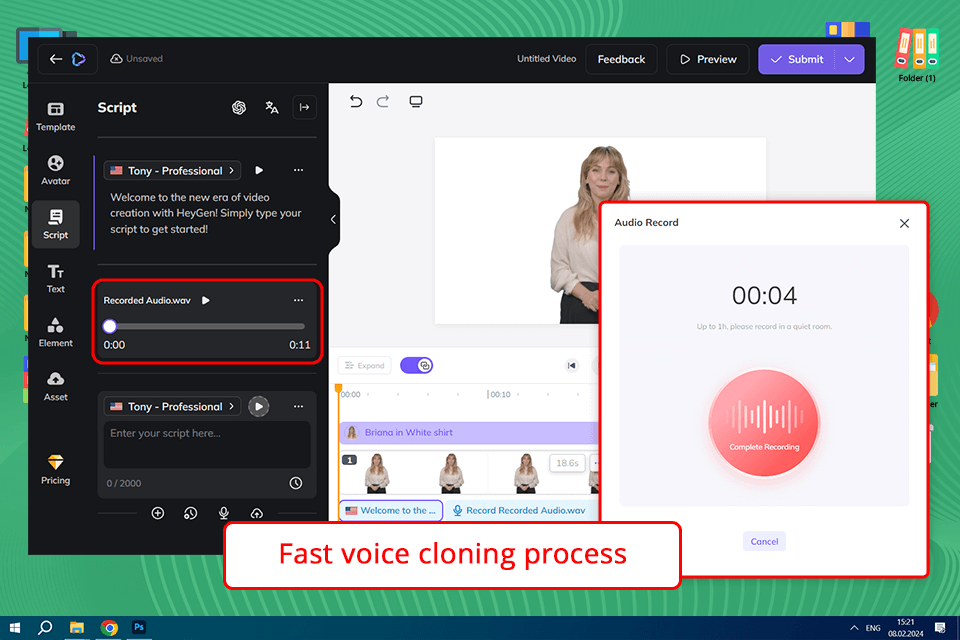
Task: Open File Explorer from taskbar
Action: [77, 628]
